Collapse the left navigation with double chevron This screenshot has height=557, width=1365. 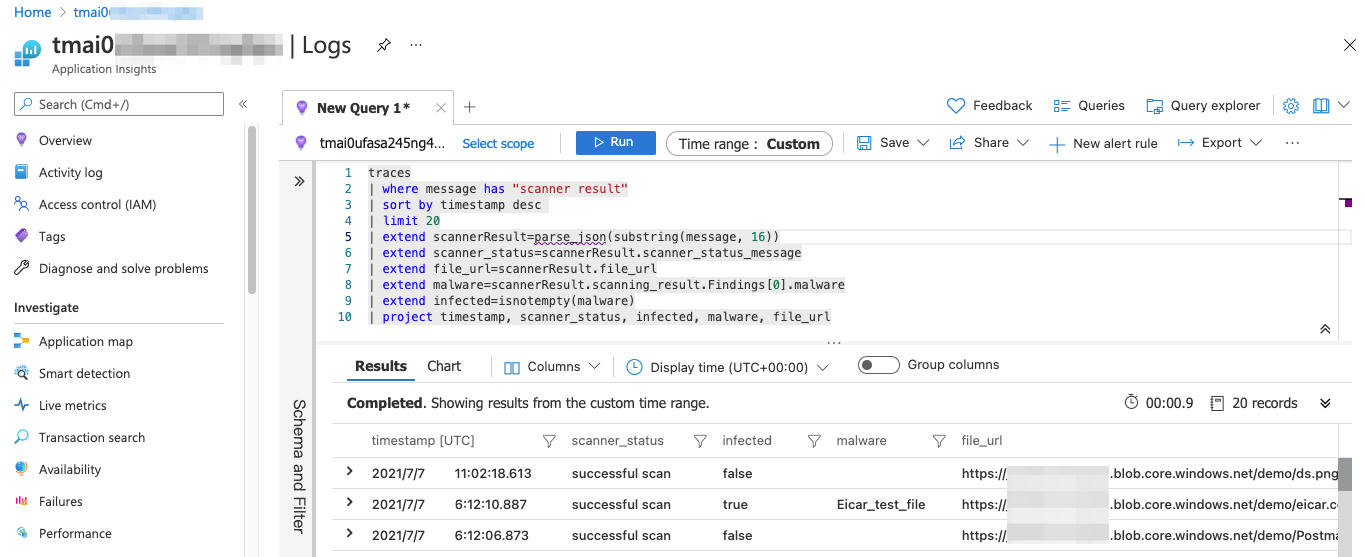click(242, 104)
